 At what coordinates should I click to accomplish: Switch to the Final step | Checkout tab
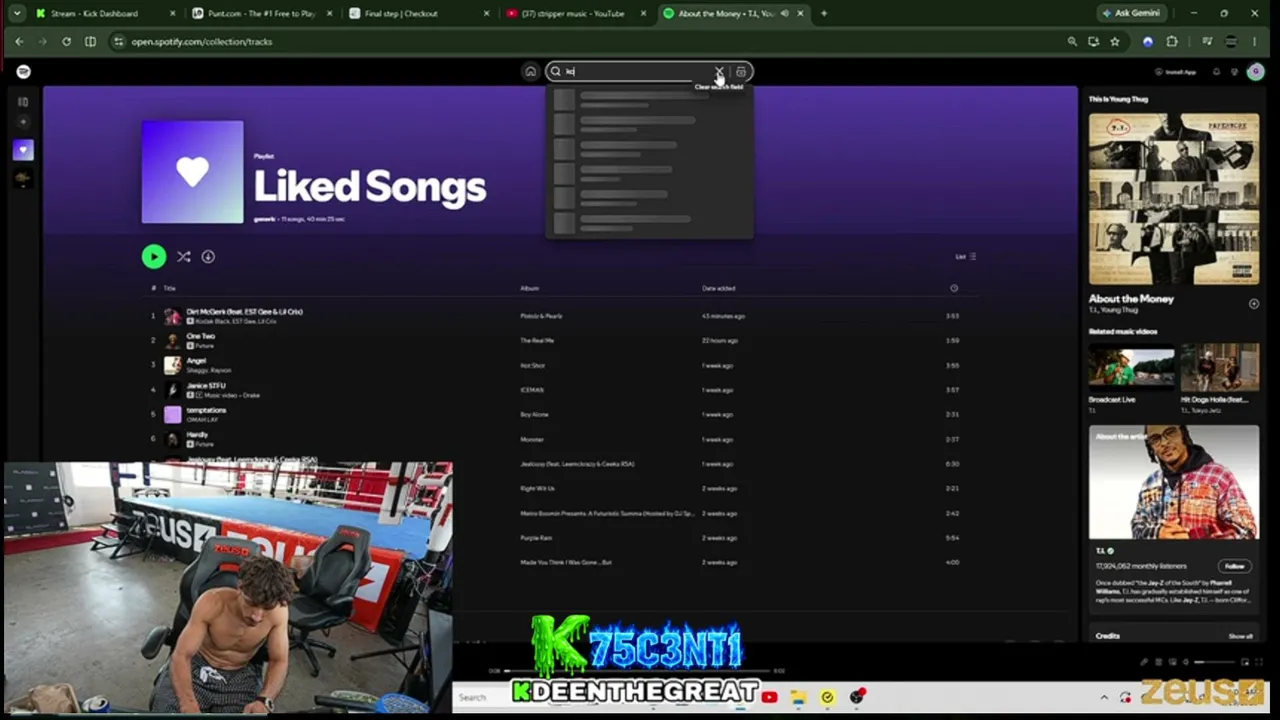pos(419,14)
